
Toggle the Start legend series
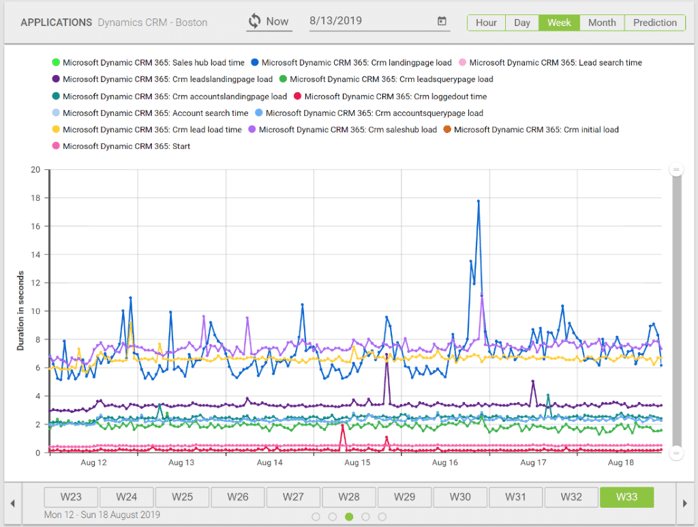[121, 146]
